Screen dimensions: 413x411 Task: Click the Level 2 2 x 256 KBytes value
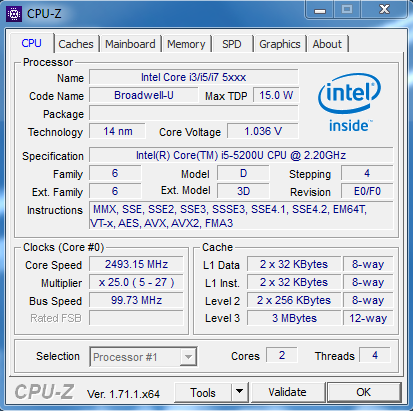(x=294, y=300)
